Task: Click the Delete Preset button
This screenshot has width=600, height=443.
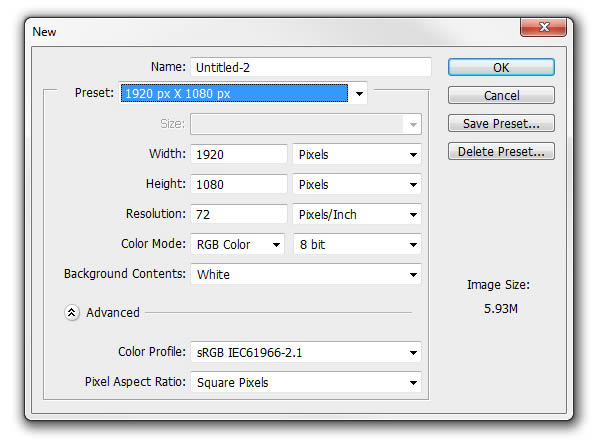Action: pyautogui.click(x=501, y=151)
